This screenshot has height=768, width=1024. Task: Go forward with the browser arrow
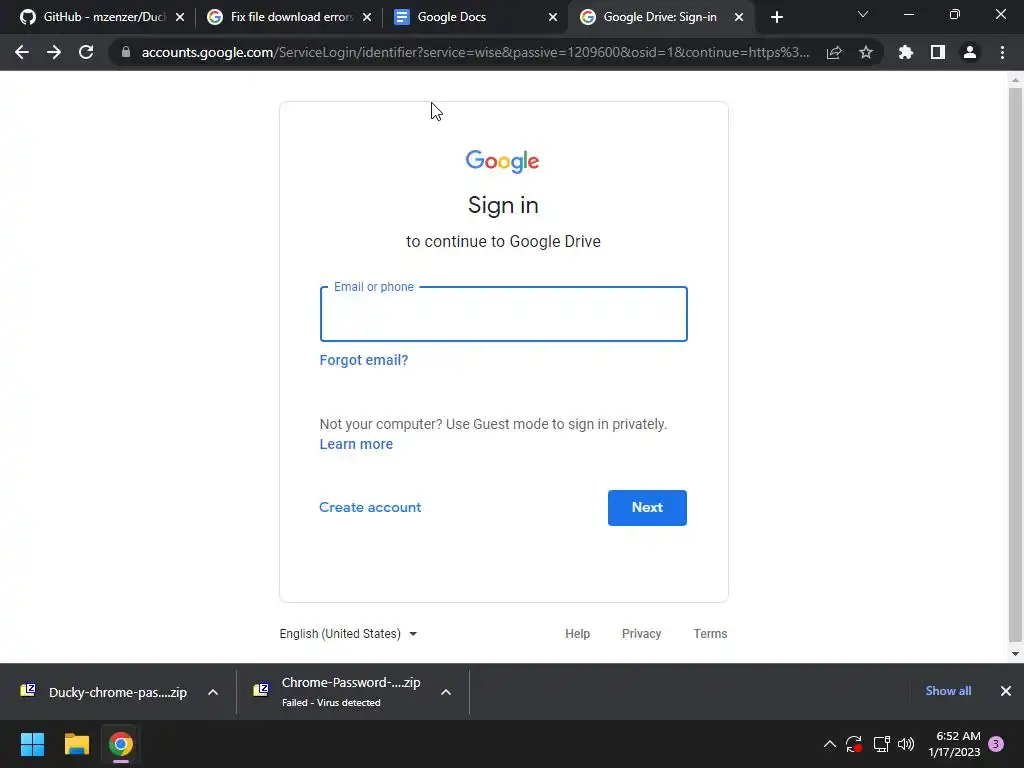click(54, 52)
